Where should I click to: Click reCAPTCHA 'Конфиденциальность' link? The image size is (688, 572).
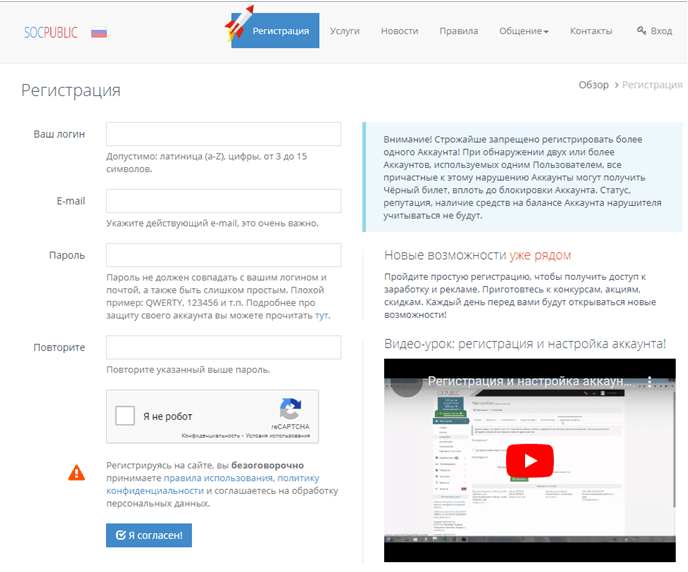[x=211, y=436]
